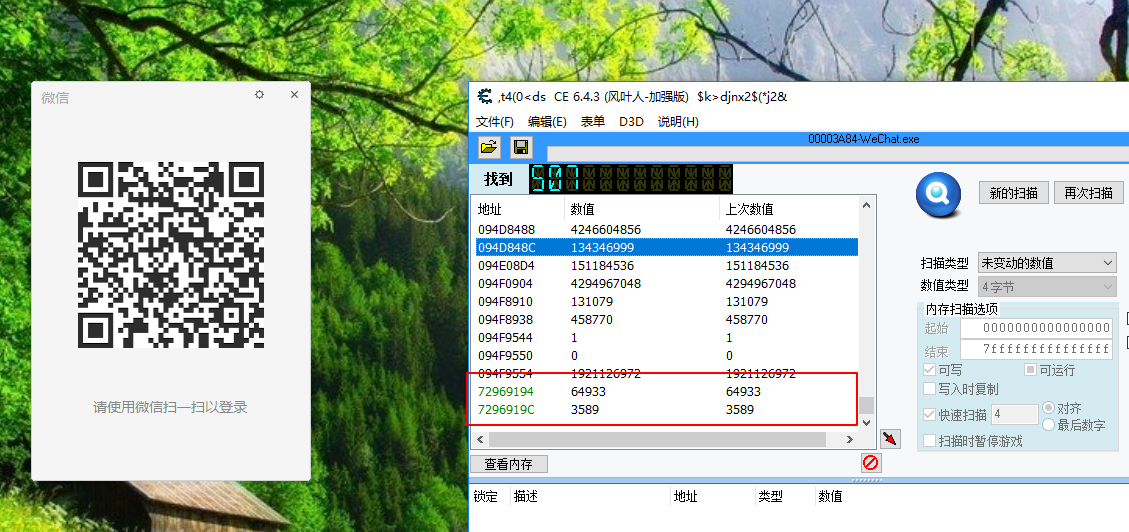Screen dimensions: 1129x532
Task: Select address row 094F8910
Action: point(667,302)
